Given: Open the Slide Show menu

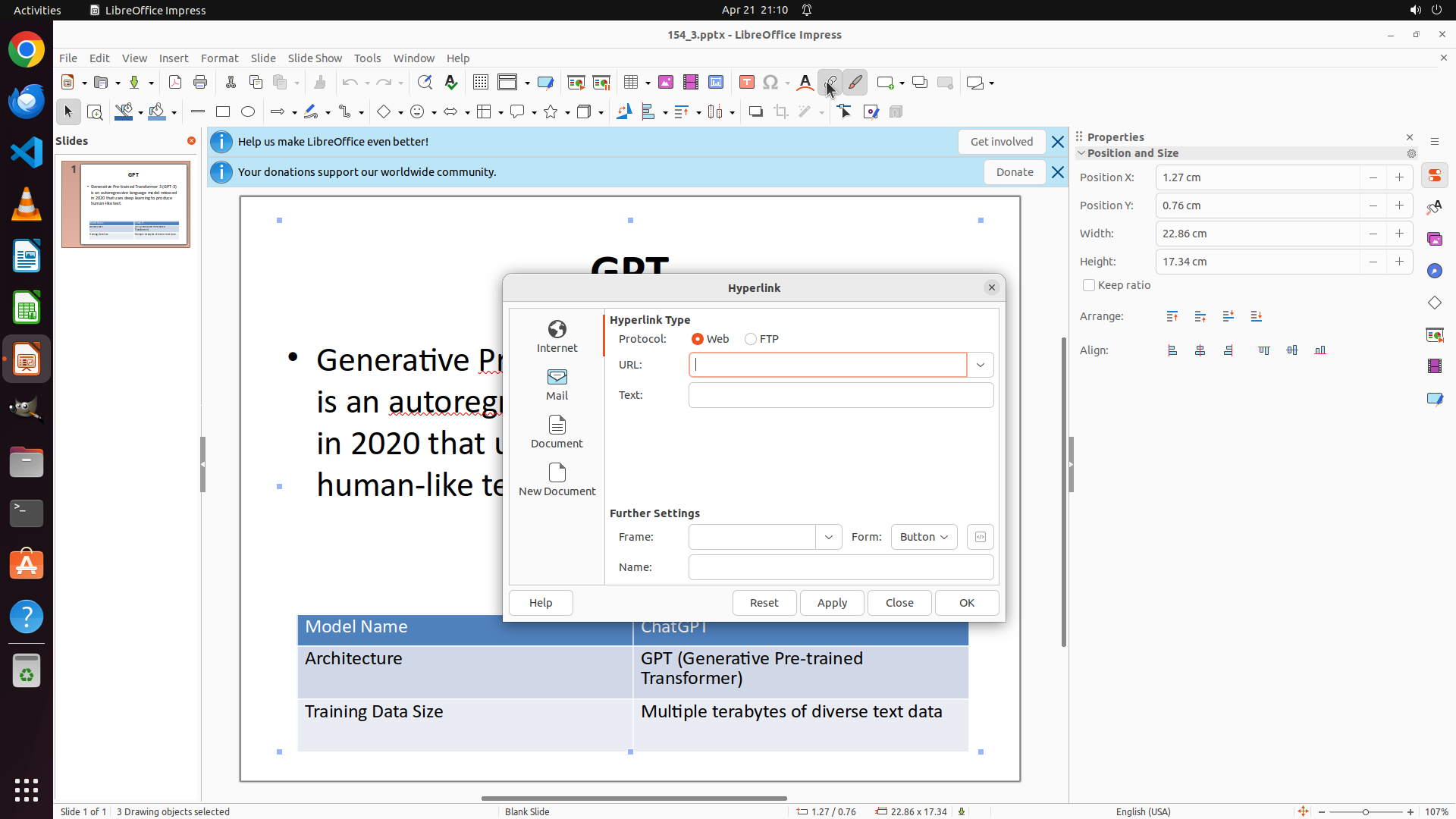Looking at the screenshot, I should coord(315,58).
